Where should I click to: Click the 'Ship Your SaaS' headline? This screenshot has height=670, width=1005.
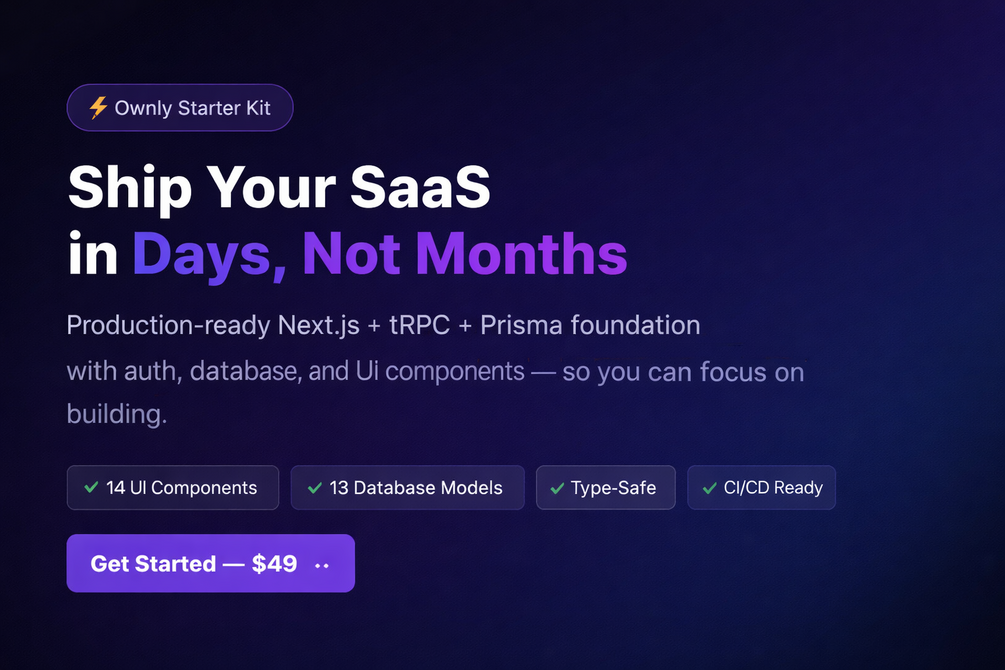(279, 186)
